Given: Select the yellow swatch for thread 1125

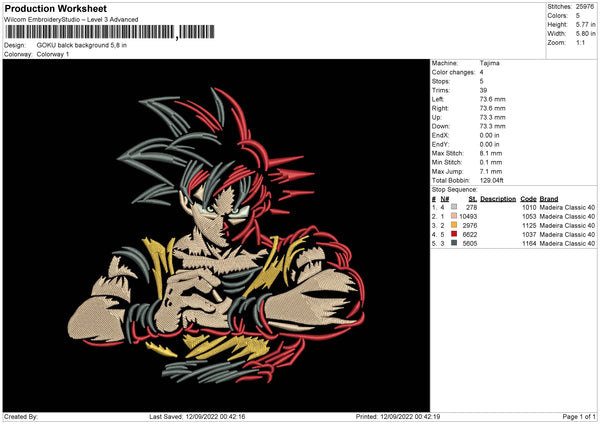Looking at the screenshot, I should 454,225.
